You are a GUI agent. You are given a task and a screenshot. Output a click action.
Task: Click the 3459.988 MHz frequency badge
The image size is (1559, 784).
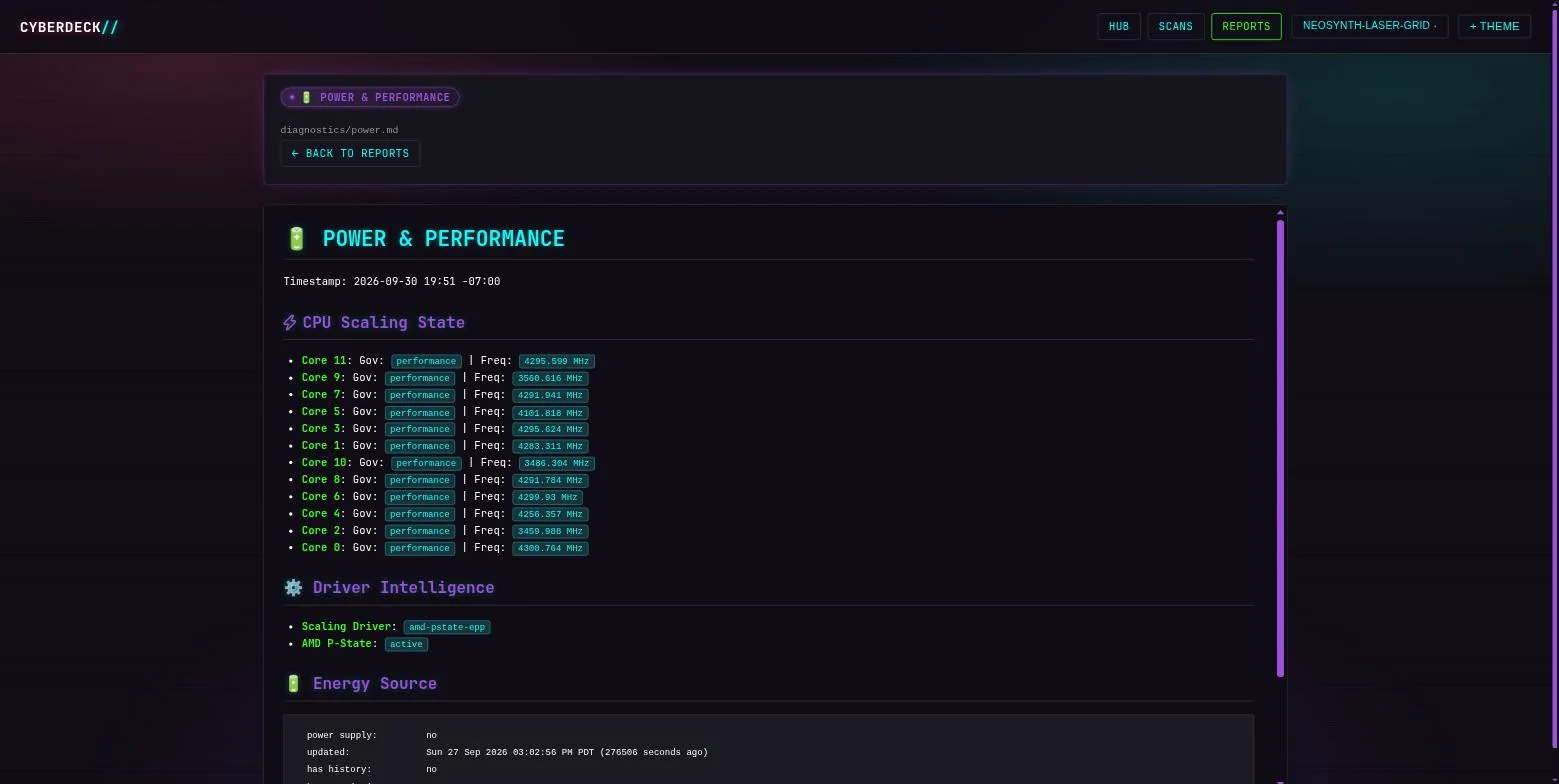coord(550,531)
